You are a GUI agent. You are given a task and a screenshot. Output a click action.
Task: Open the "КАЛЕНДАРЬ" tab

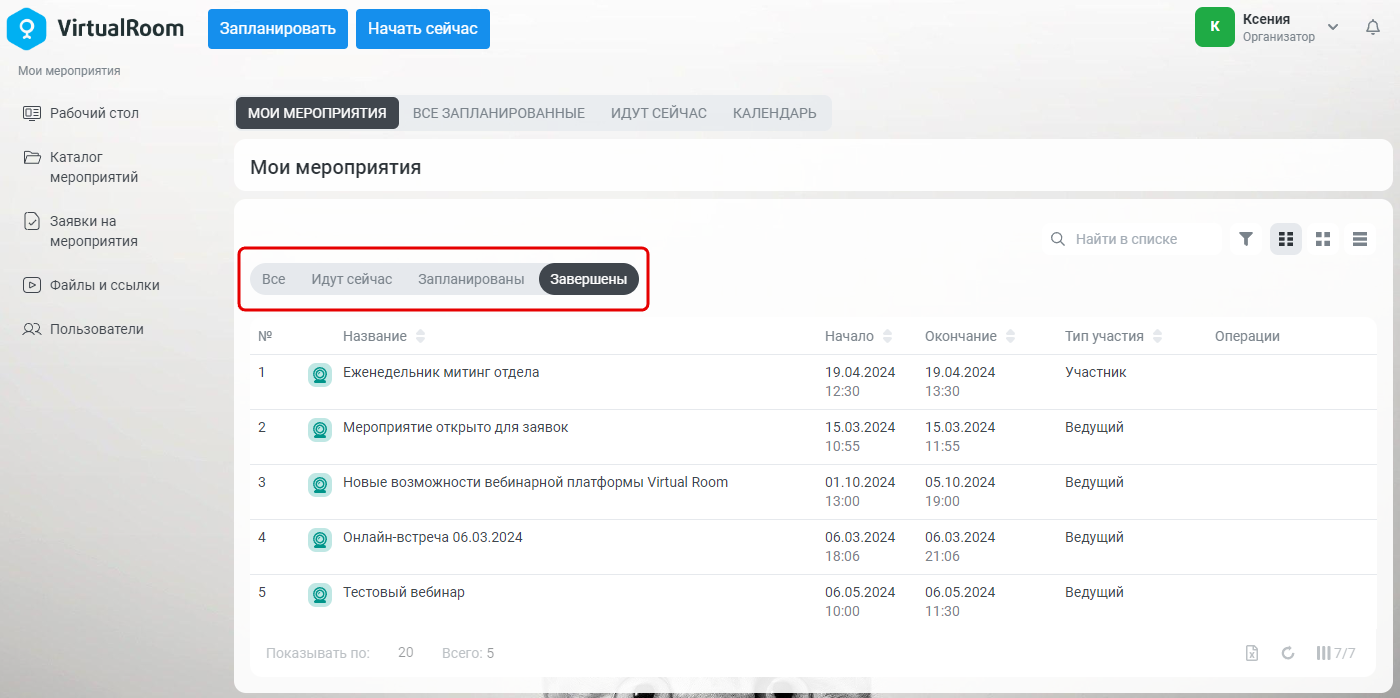tap(775, 113)
